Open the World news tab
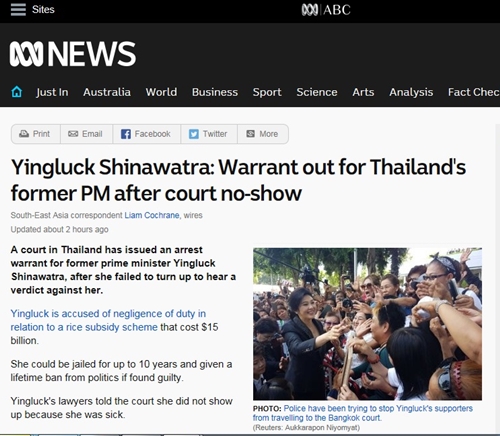The height and width of the screenshot is (436, 500). [161, 92]
